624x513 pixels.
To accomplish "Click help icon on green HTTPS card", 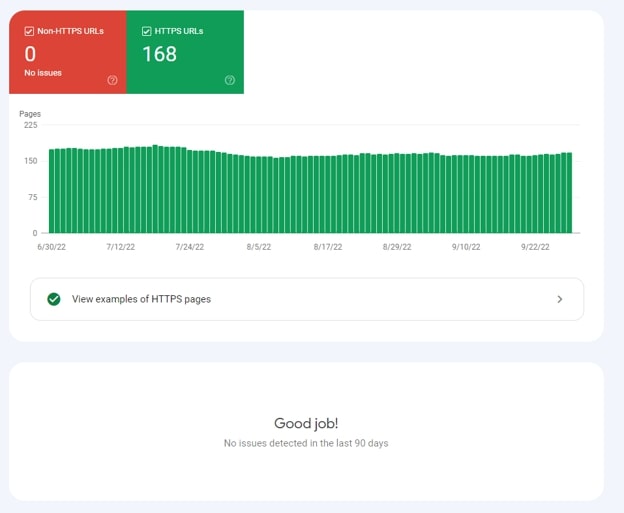I will pyautogui.click(x=230, y=80).
